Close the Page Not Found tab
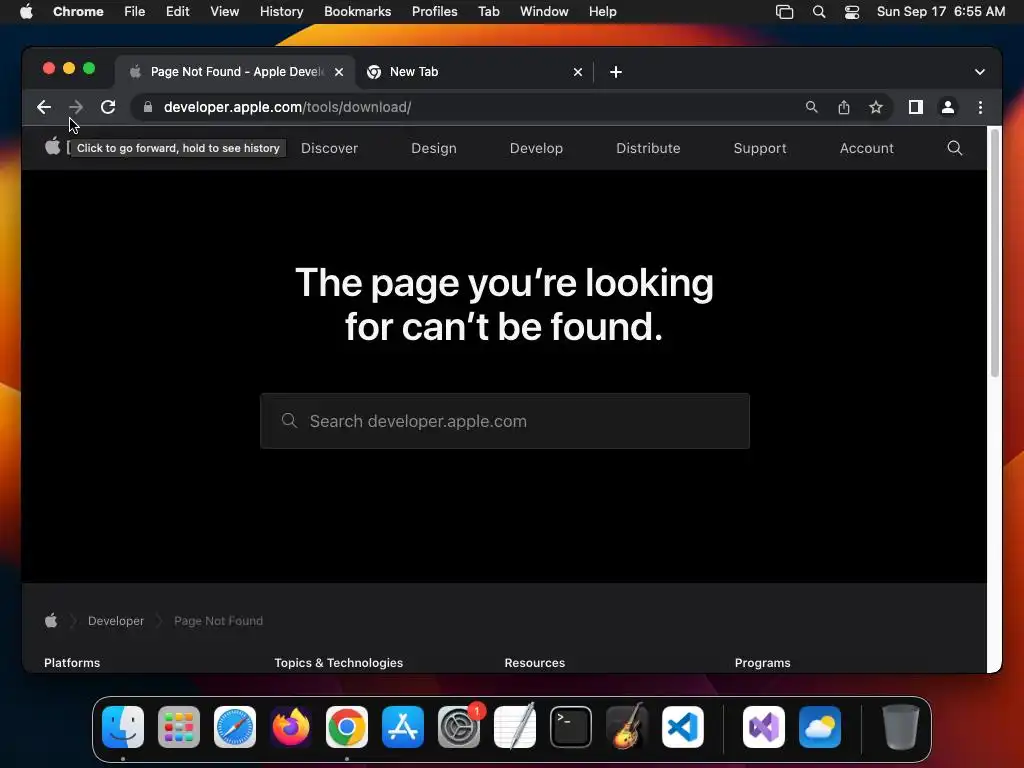 click(x=339, y=72)
